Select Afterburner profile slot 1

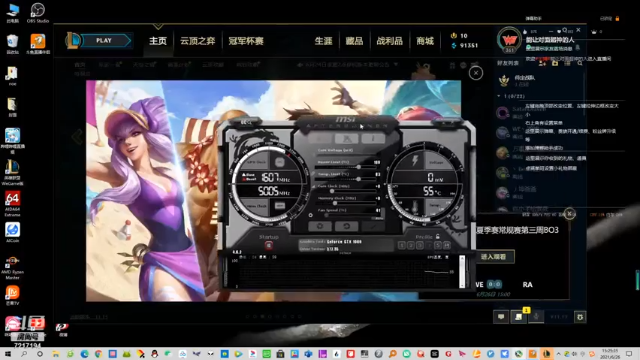pyautogui.click(x=402, y=245)
